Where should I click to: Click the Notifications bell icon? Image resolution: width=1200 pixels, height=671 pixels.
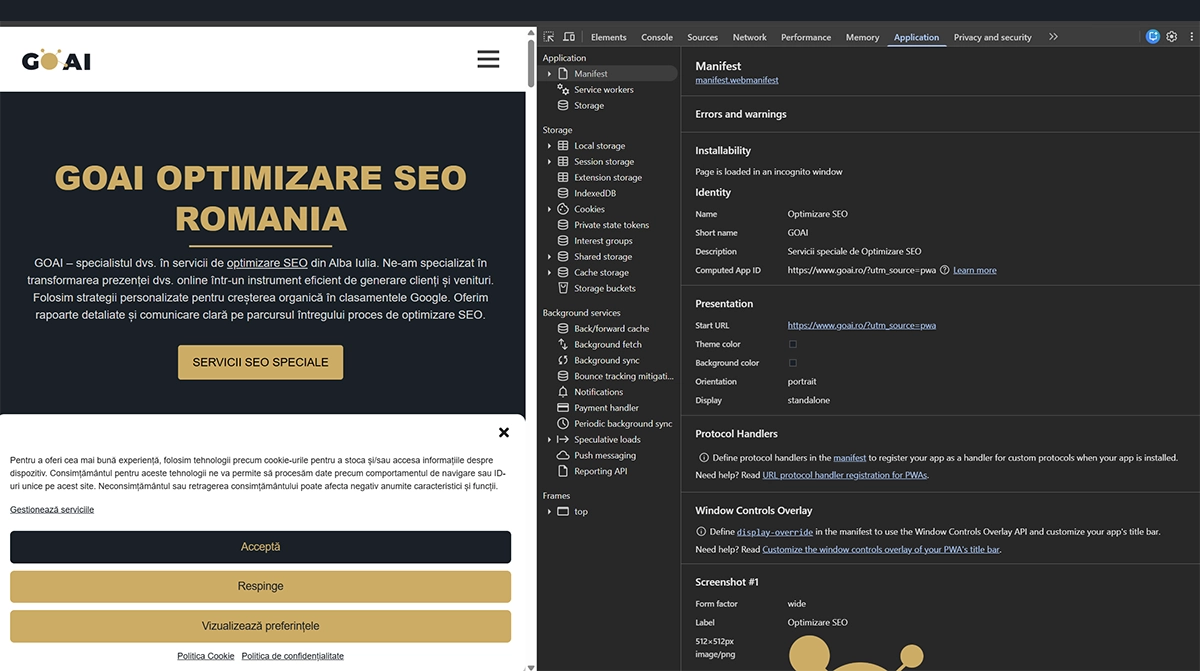click(x=563, y=392)
